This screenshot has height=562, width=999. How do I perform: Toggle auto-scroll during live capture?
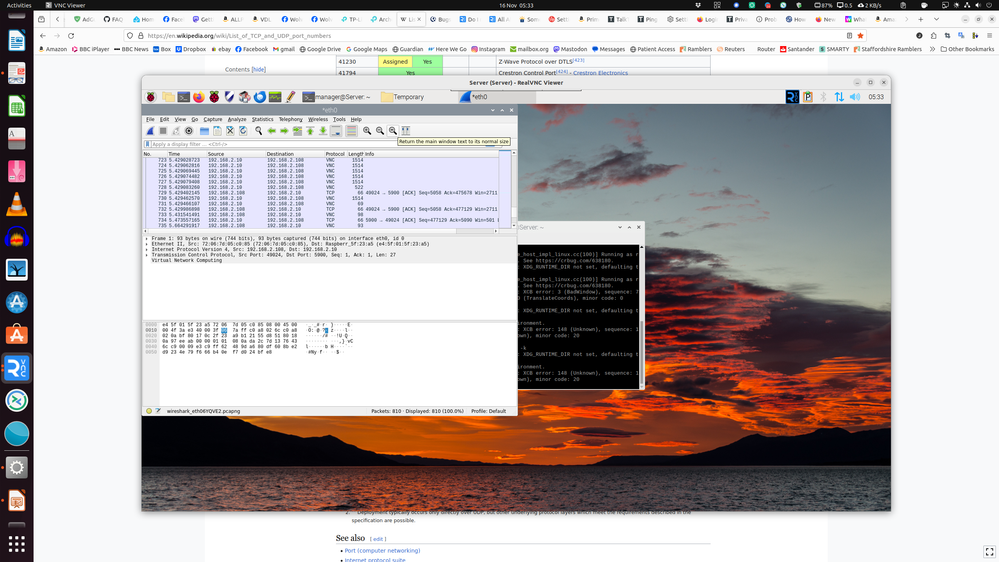tap(336, 131)
